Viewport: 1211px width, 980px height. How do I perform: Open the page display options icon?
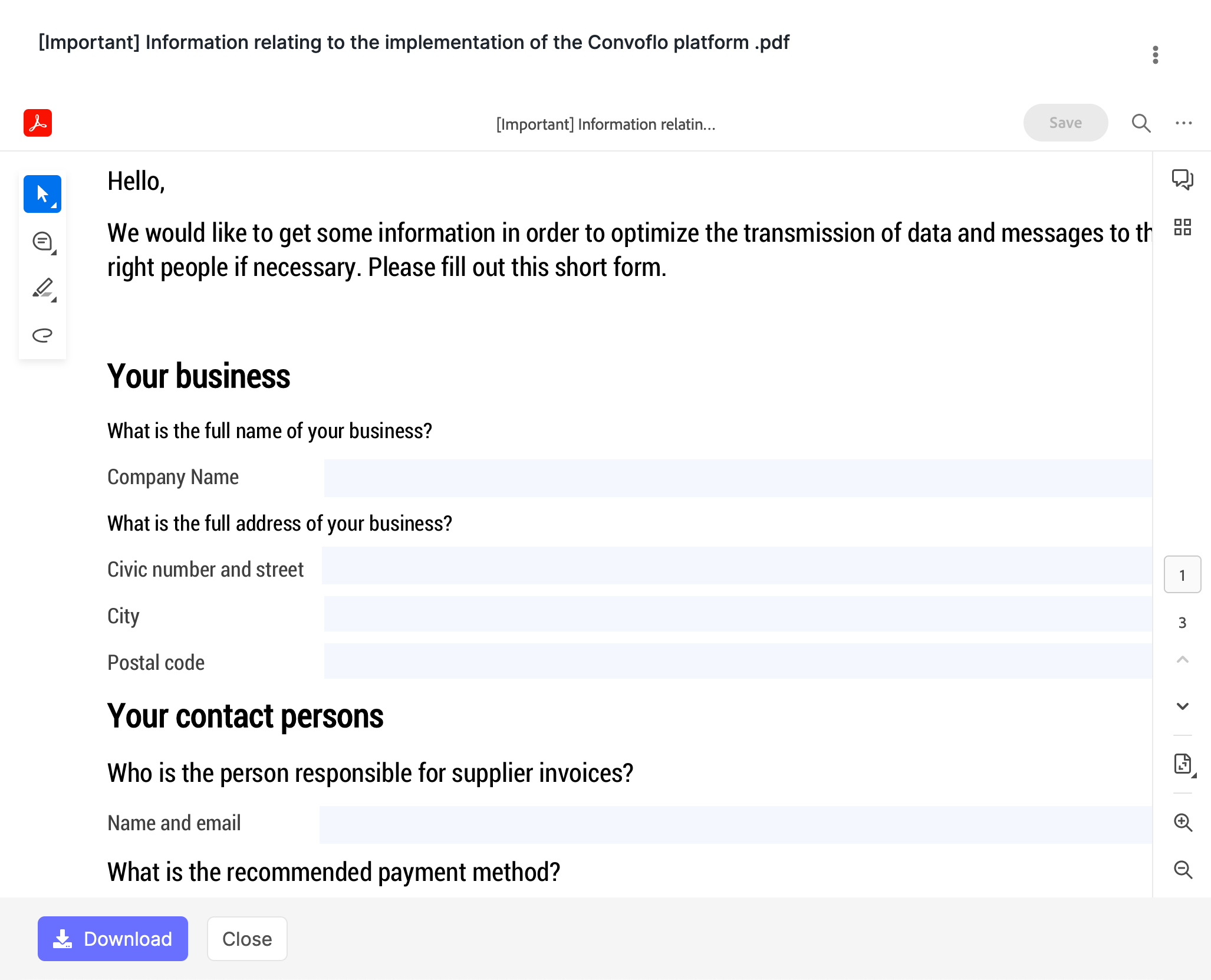coord(1182,764)
